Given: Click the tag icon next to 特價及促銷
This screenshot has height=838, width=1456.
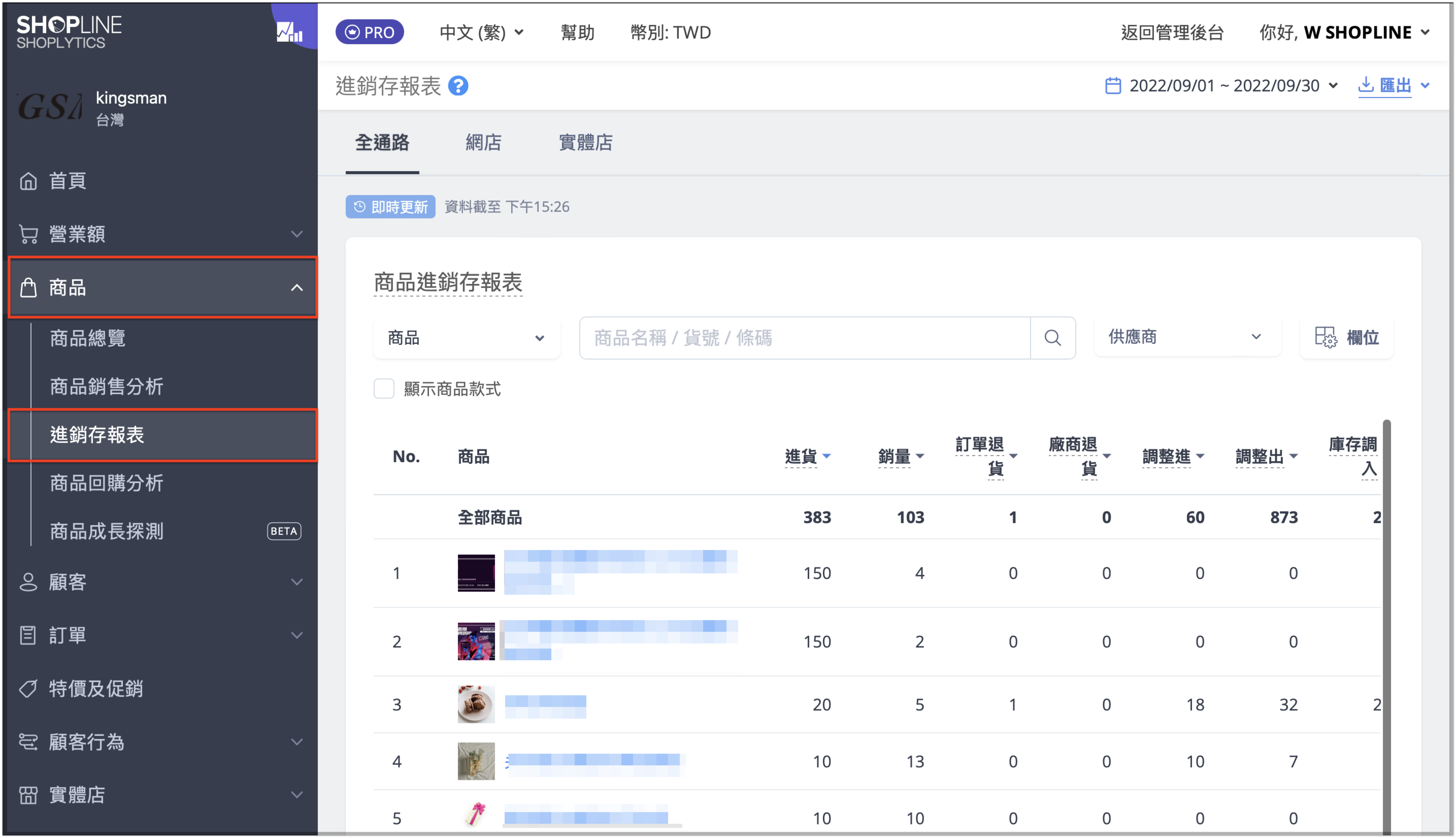Looking at the screenshot, I should [28, 688].
